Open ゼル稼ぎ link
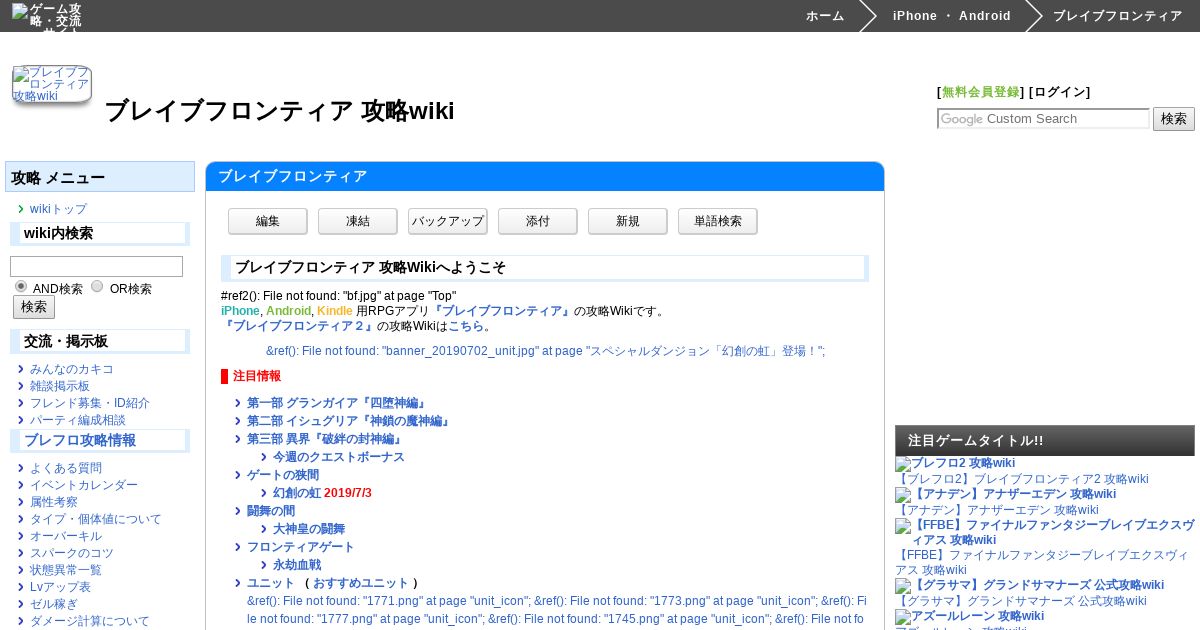 [x=54, y=604]
